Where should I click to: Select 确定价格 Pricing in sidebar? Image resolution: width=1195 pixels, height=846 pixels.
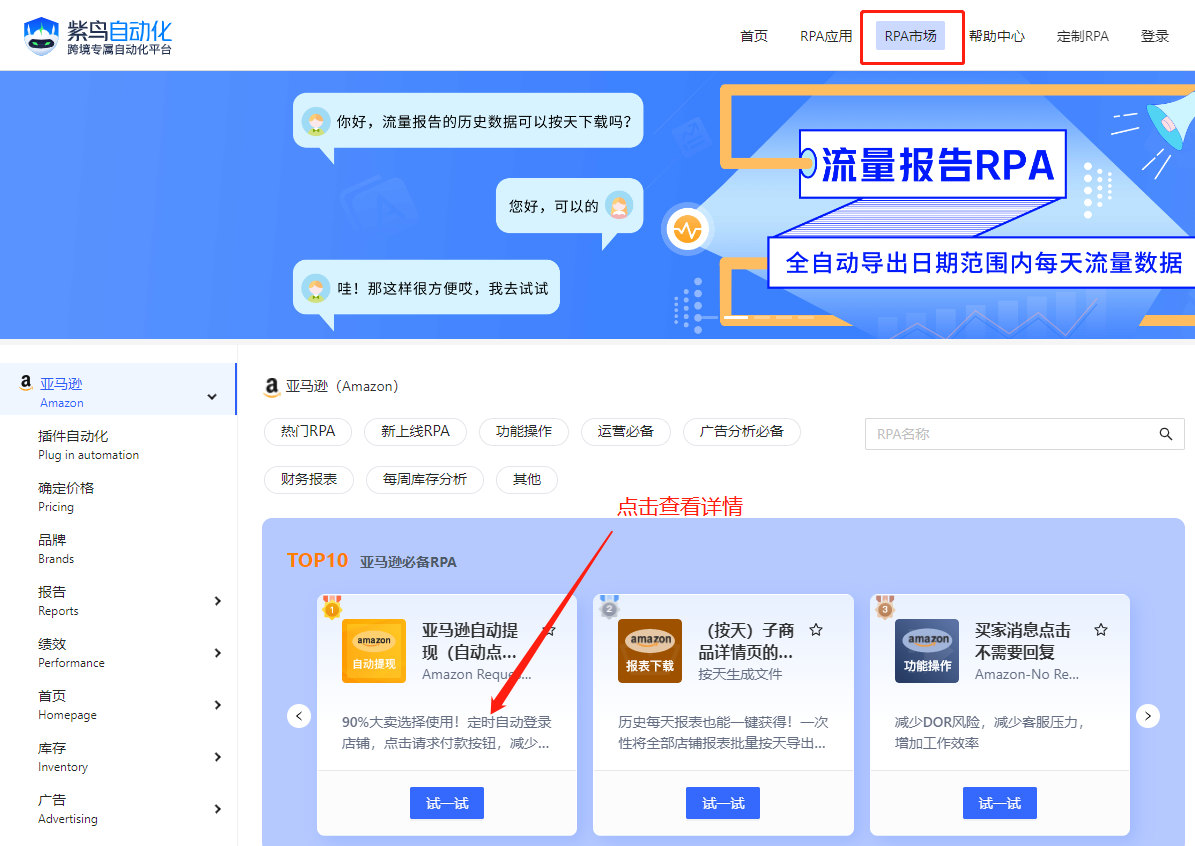click(x=66, y=496)
